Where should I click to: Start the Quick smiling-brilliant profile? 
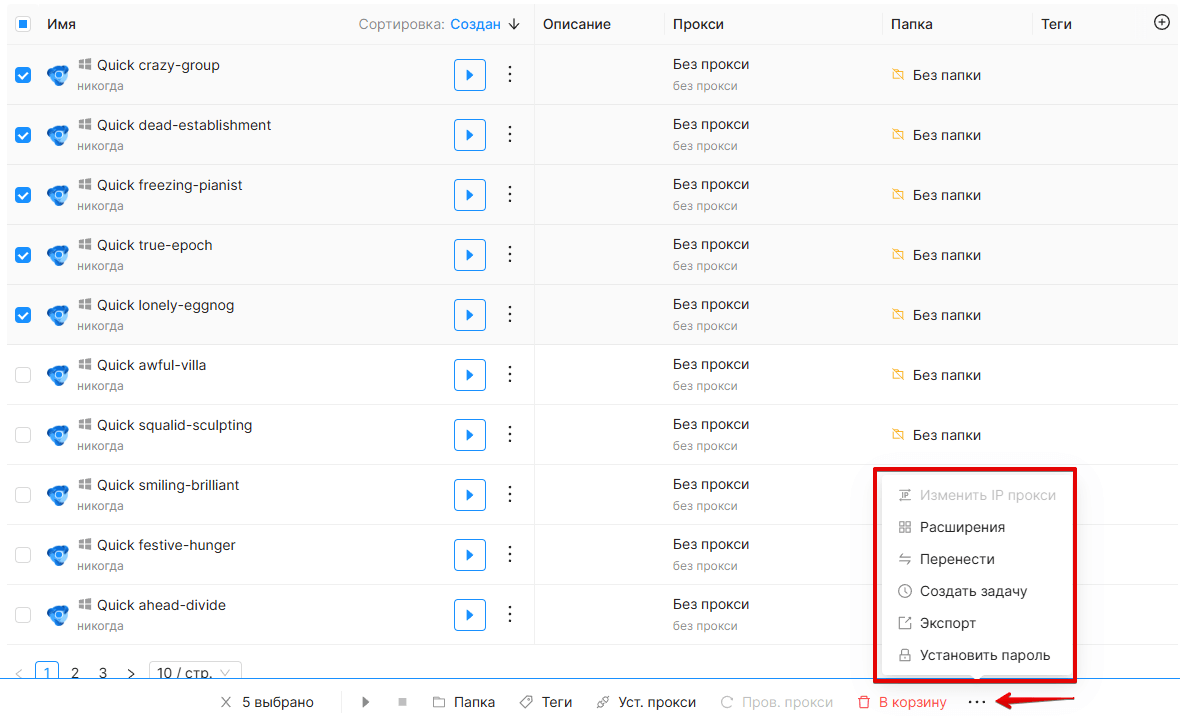click(470, 495)
